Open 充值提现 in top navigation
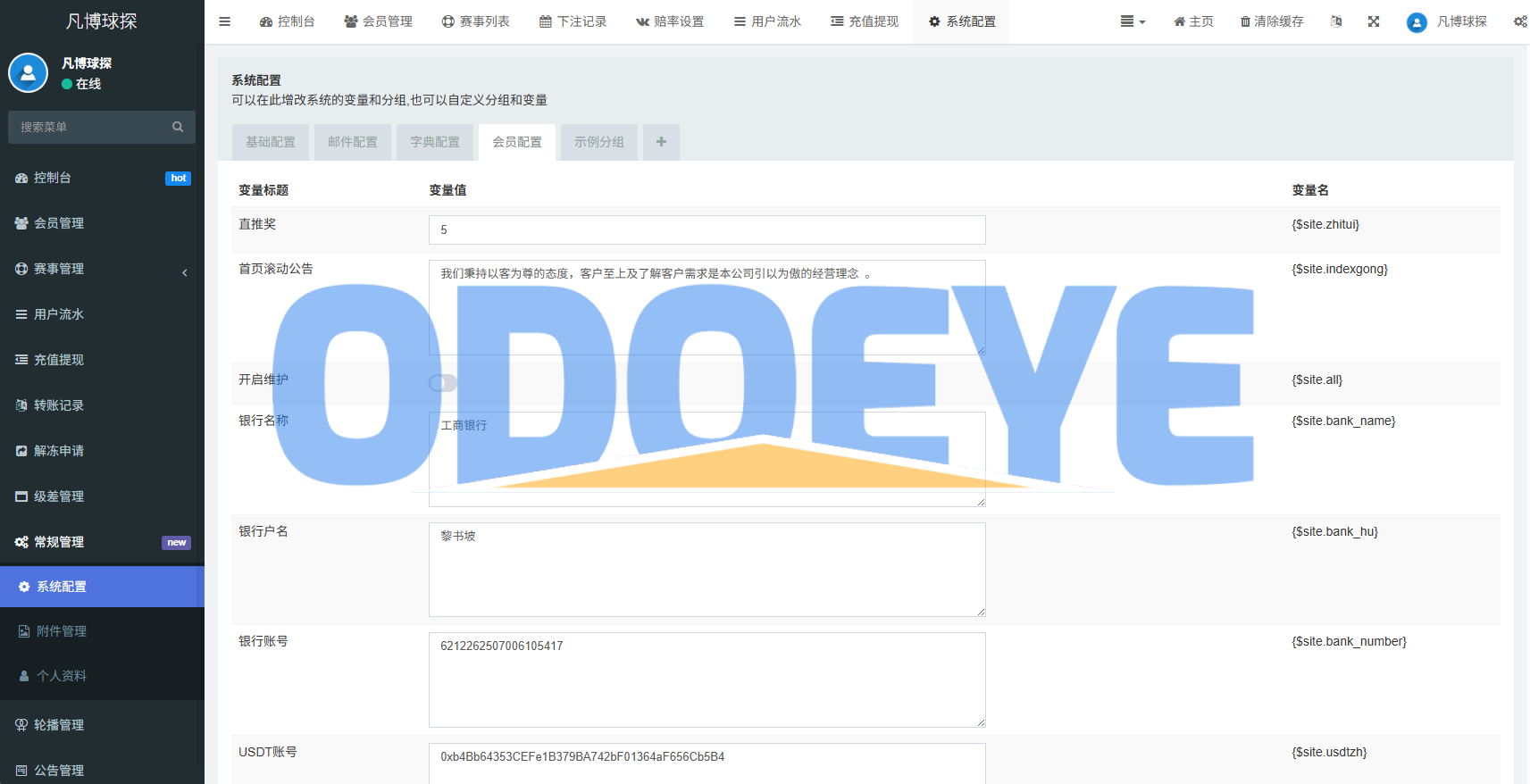1530x784 pixels. point(865,21)
